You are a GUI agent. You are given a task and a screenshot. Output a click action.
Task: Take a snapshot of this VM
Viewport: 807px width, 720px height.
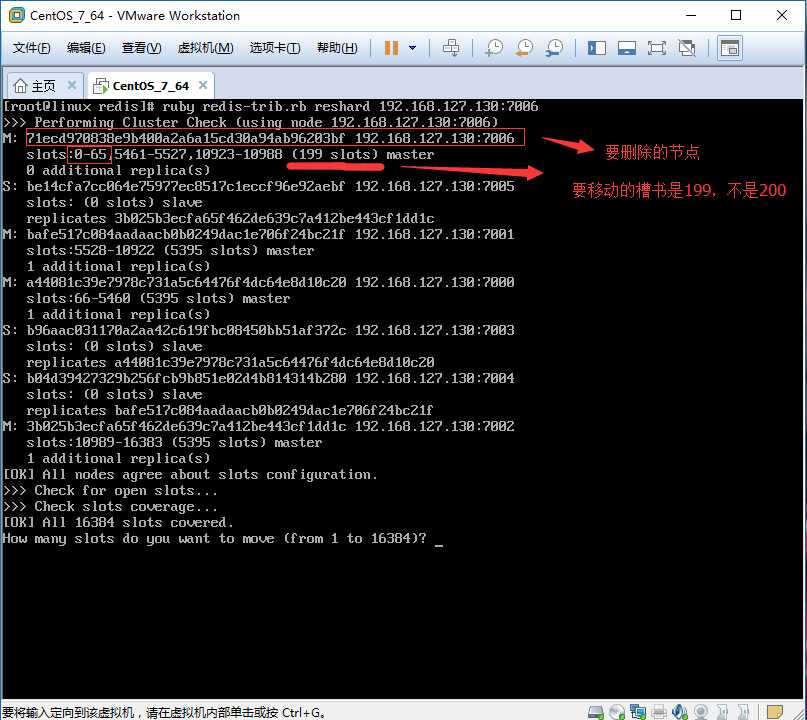point(495,48)
